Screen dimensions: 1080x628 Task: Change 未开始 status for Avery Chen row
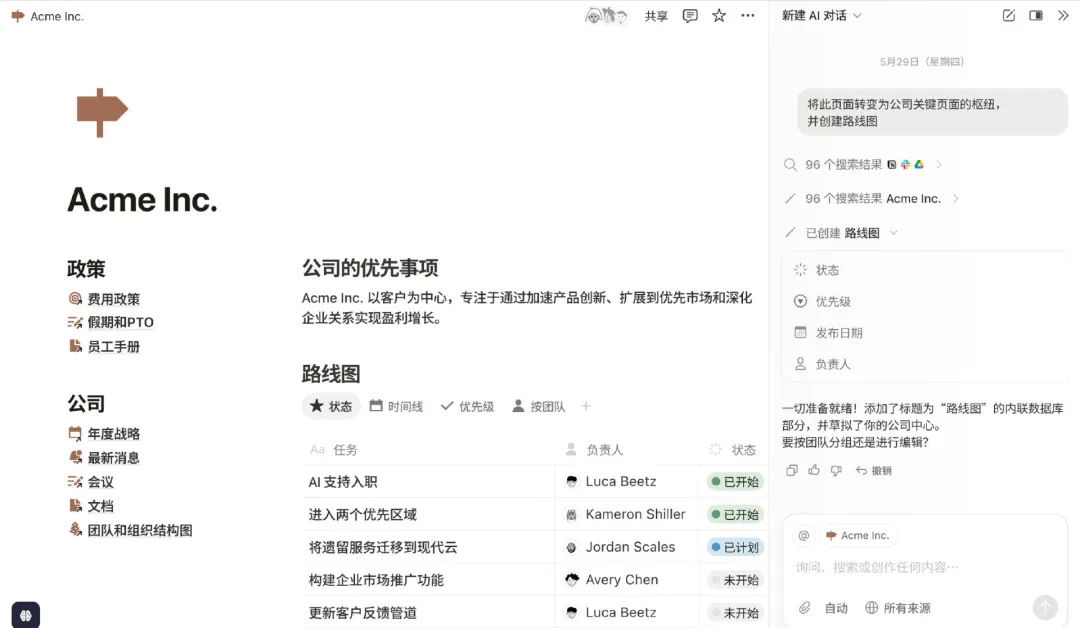pos(735,580)
